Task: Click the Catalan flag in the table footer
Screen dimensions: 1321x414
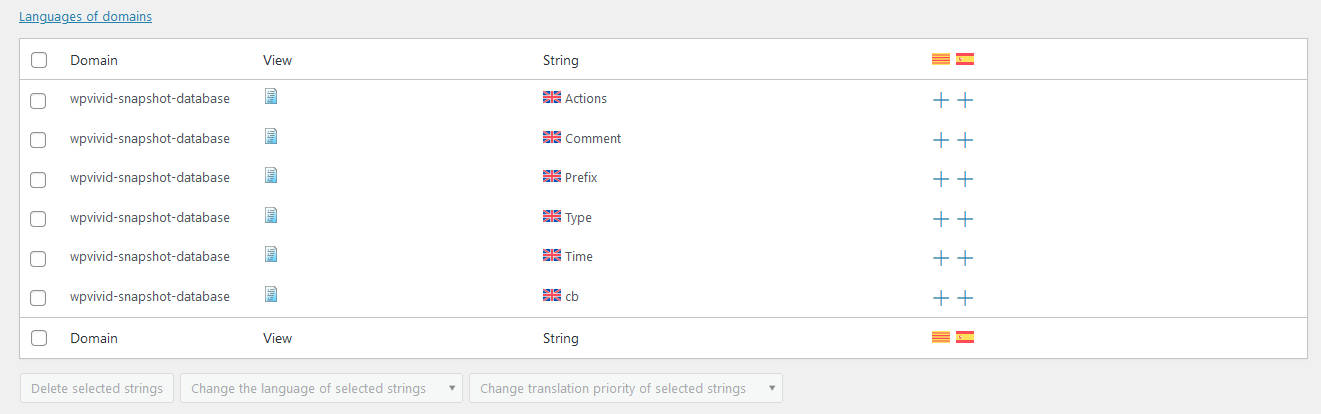Action: pyautogui.click(x=941, y=337)
